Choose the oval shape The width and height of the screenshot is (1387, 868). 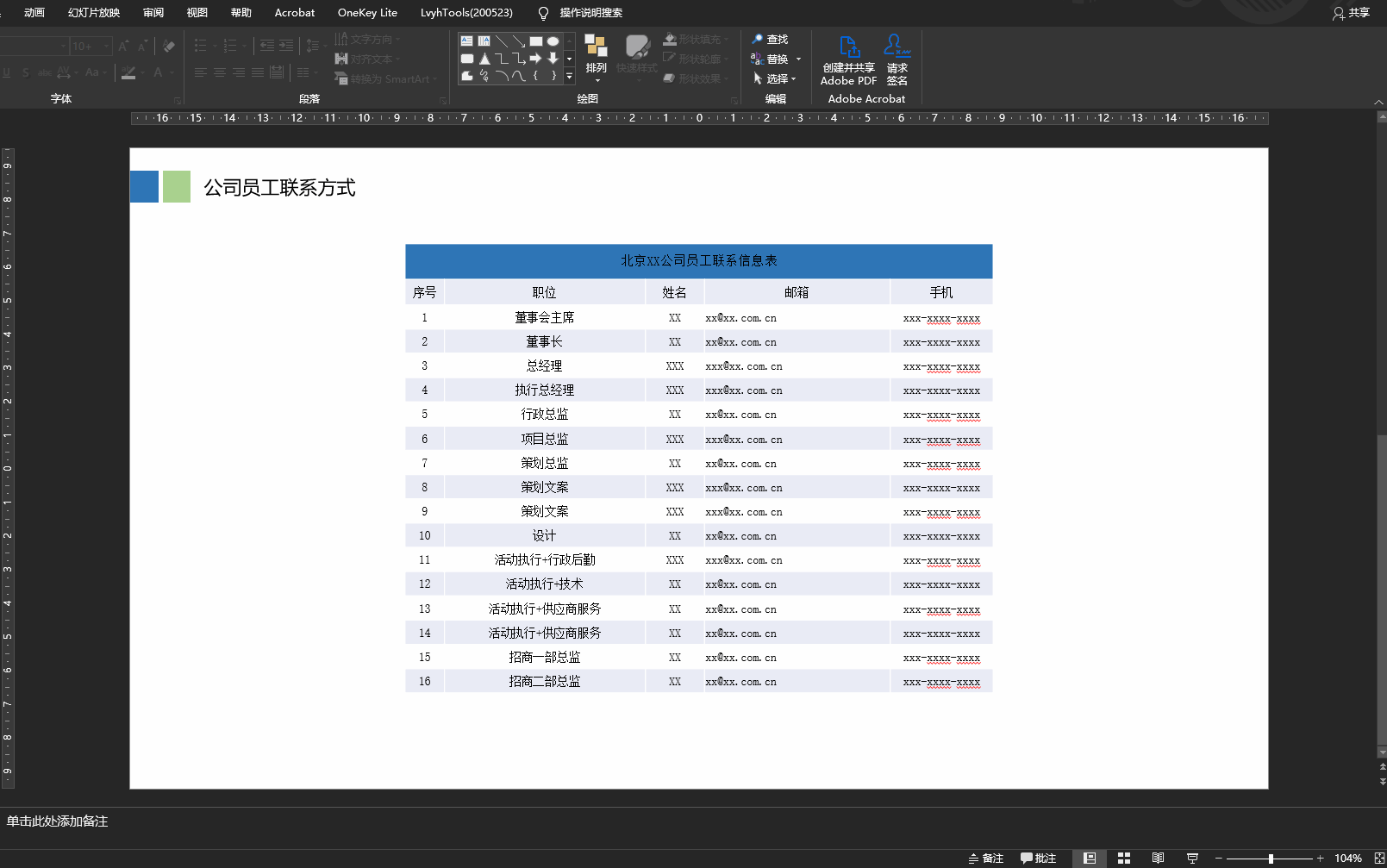pyautogui.click(x=553, y=41)
